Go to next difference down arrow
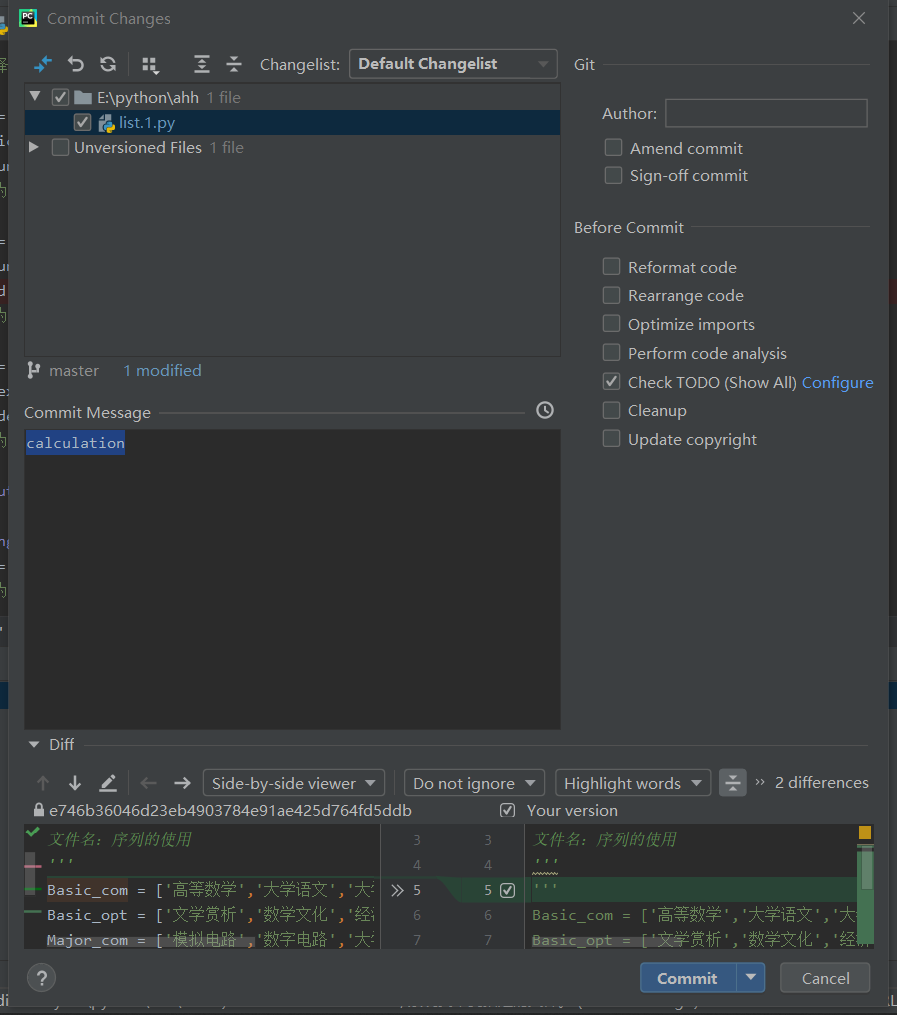Screen dimensions: 897x1015 click(x=75, y=783)
